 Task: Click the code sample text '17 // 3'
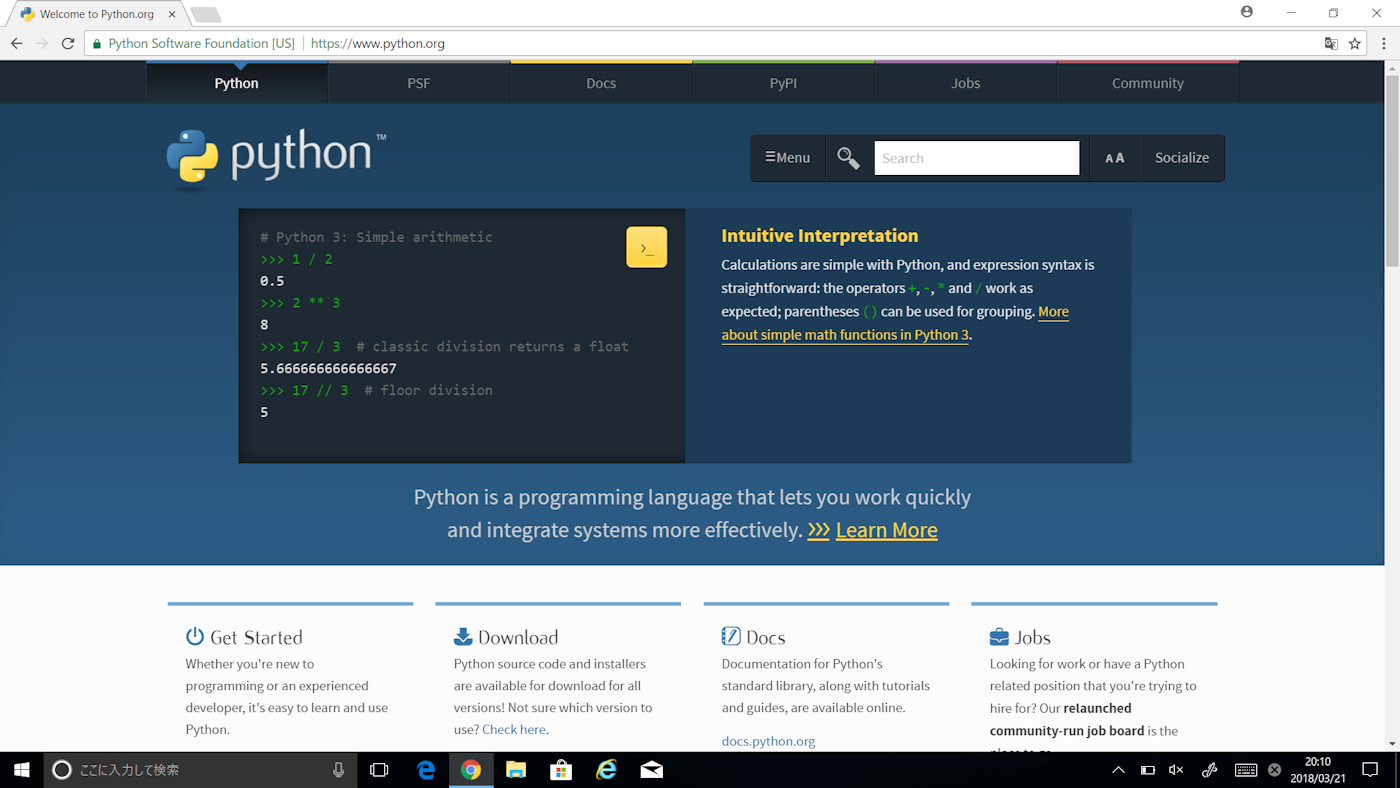point(320,390)
